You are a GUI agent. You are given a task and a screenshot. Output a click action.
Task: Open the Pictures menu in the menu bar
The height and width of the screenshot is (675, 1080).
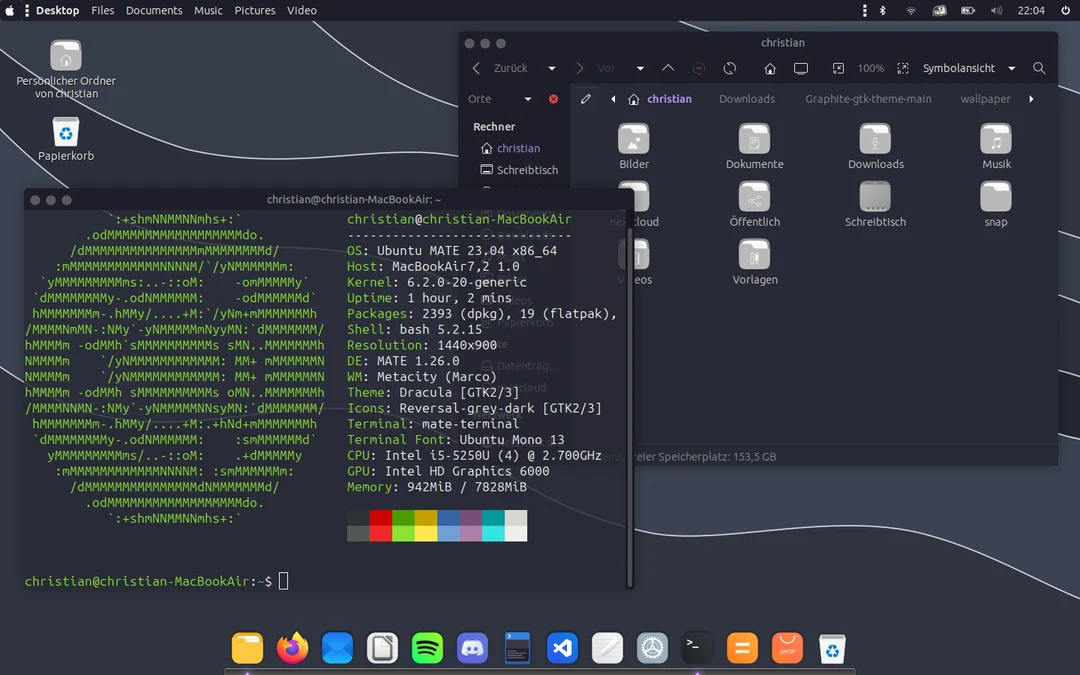tap(255, 10)
